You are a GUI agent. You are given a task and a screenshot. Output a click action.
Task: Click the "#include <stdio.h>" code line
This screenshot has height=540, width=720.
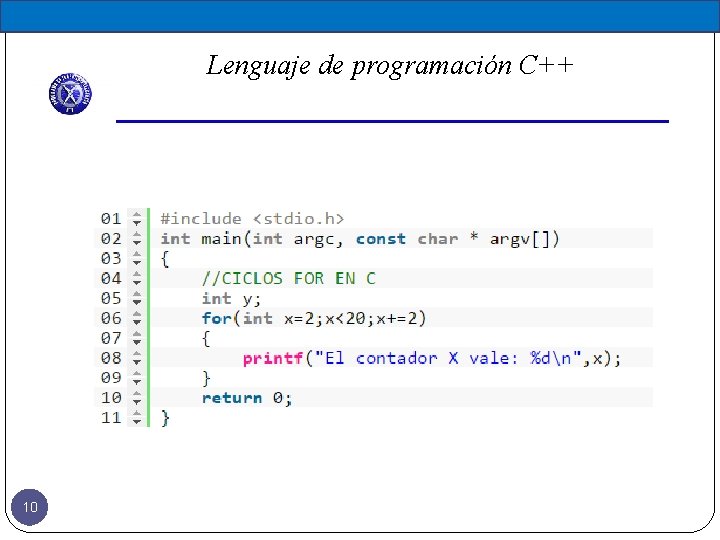[x=252, y=219]
